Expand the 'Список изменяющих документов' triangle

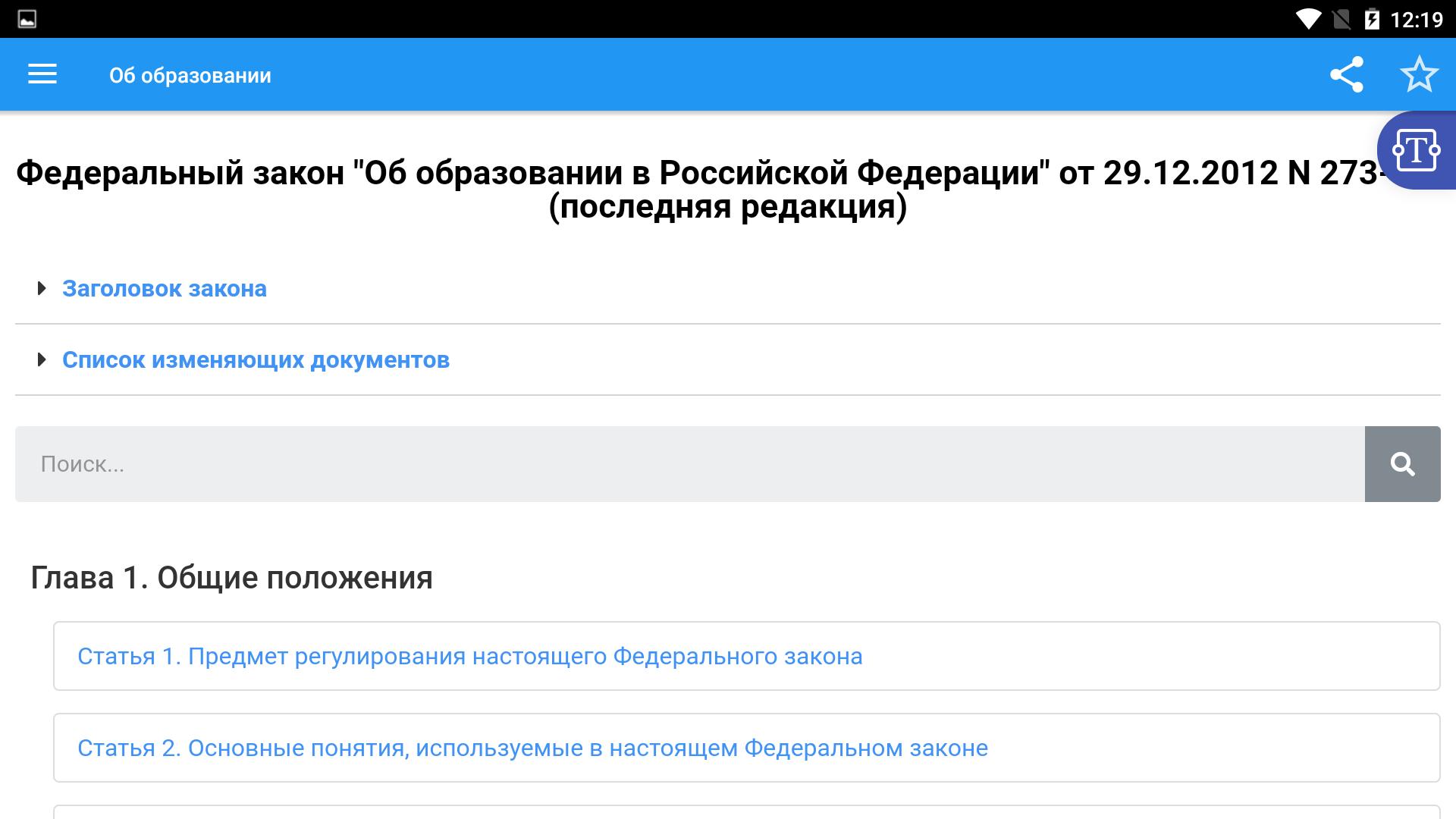(42, 359)
